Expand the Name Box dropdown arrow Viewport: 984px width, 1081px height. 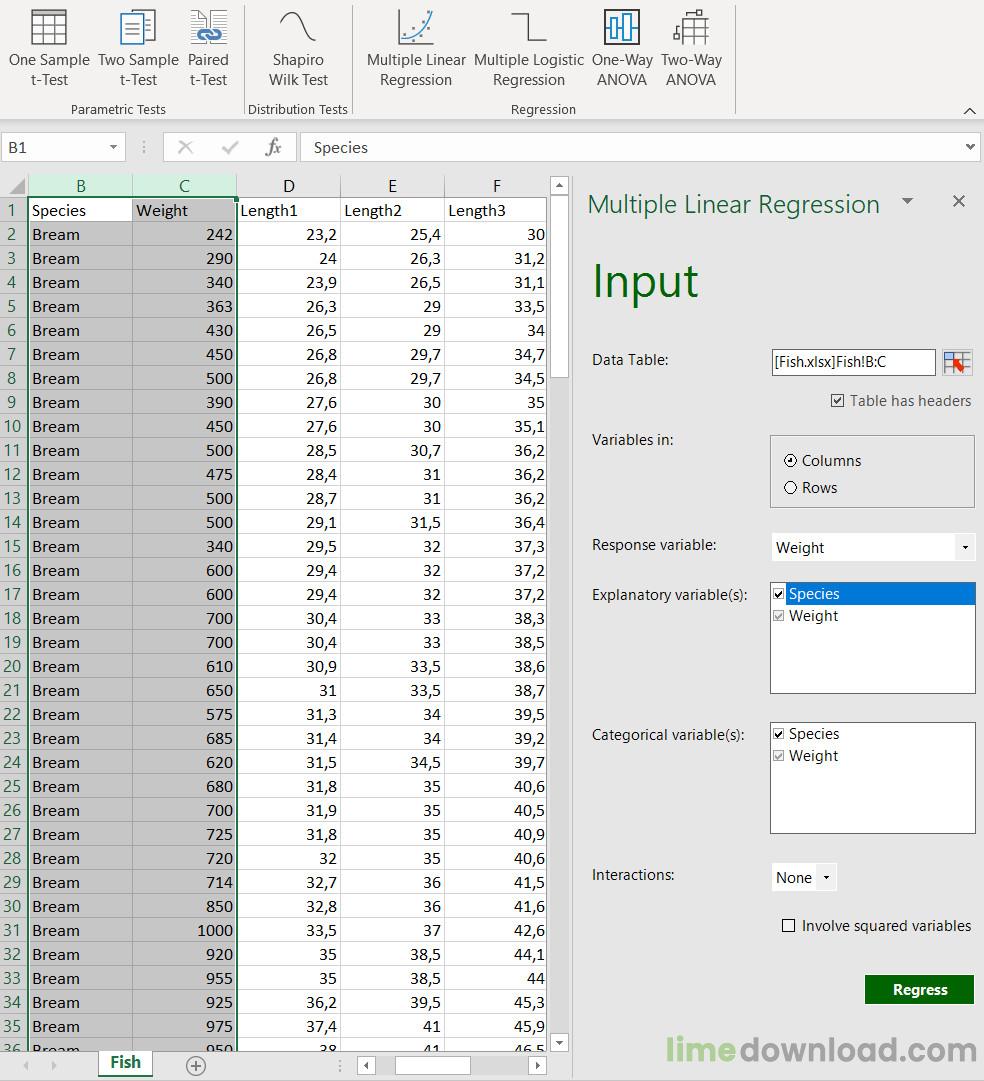[112, 147]
